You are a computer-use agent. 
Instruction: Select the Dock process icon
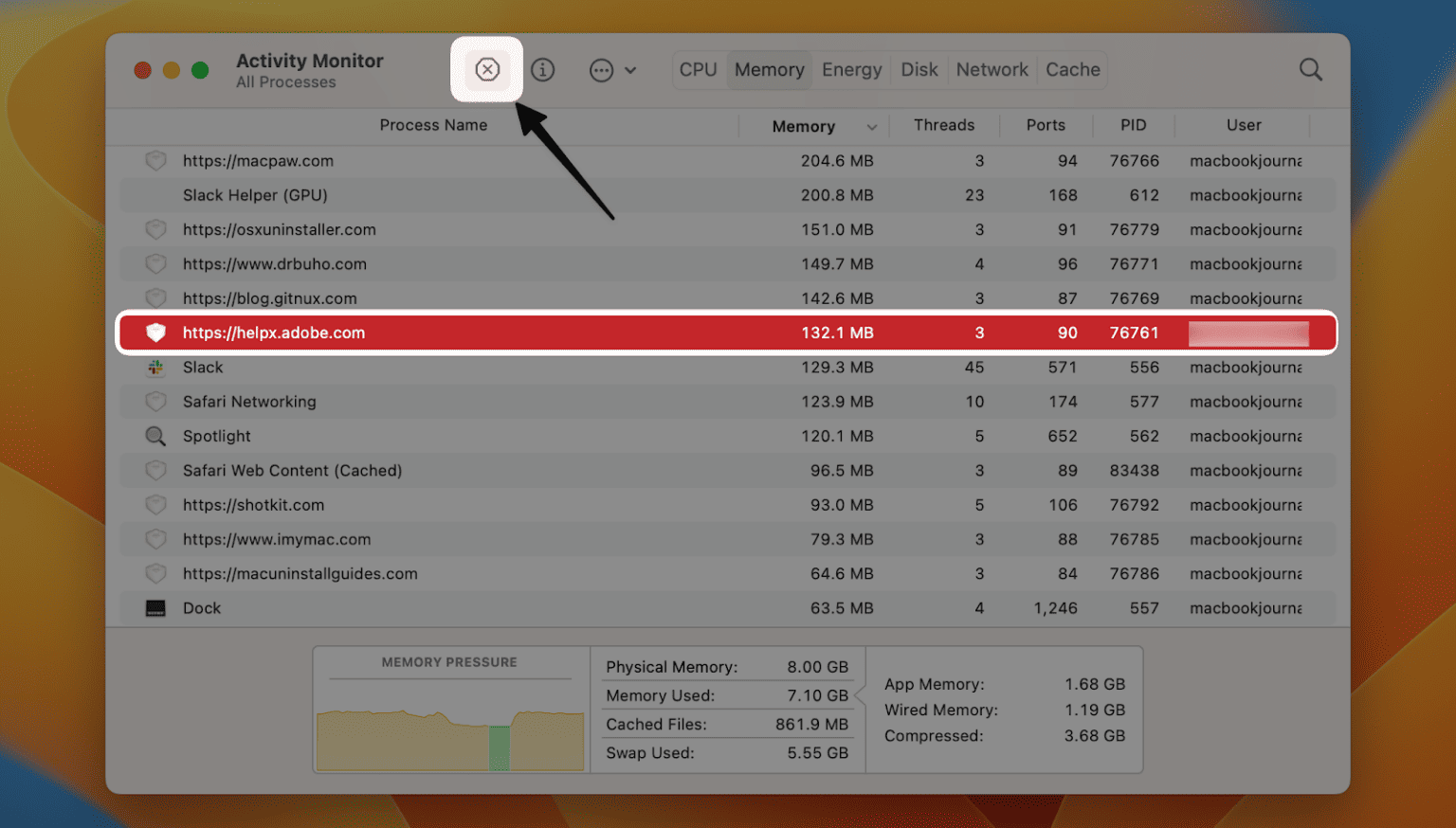[155, 607]
